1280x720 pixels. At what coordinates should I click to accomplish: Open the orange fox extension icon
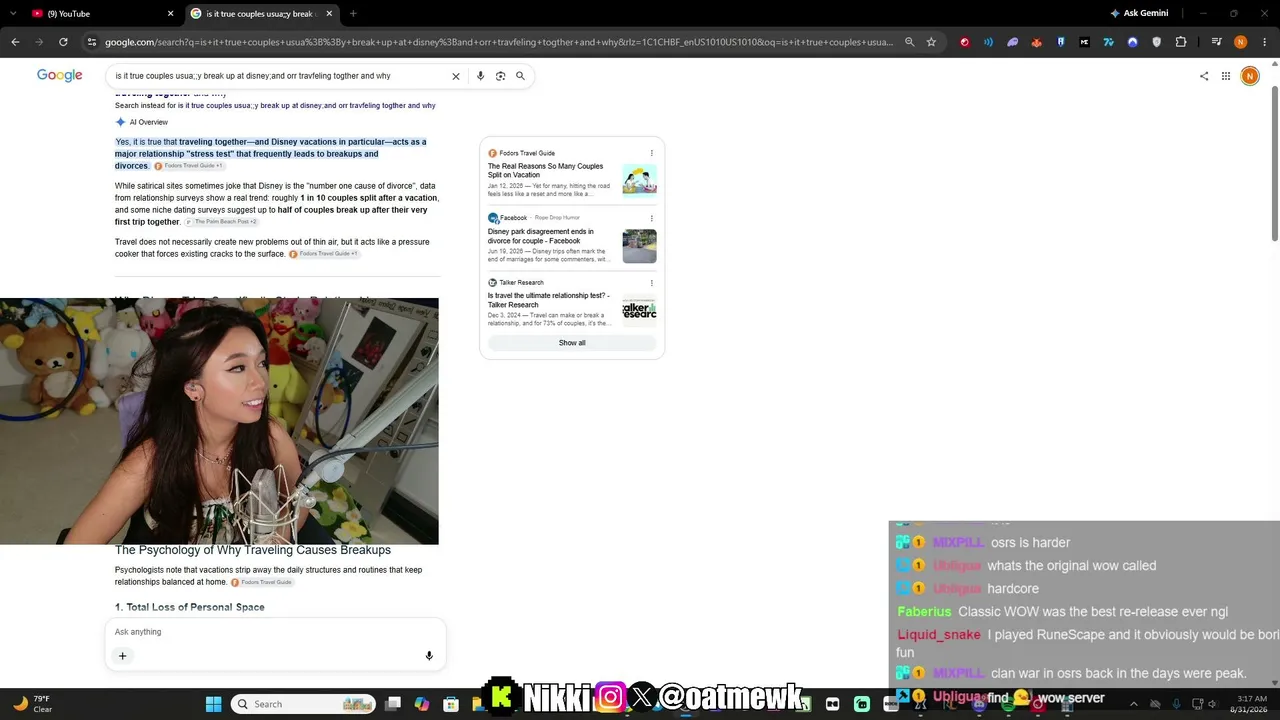click(1036, 42)
